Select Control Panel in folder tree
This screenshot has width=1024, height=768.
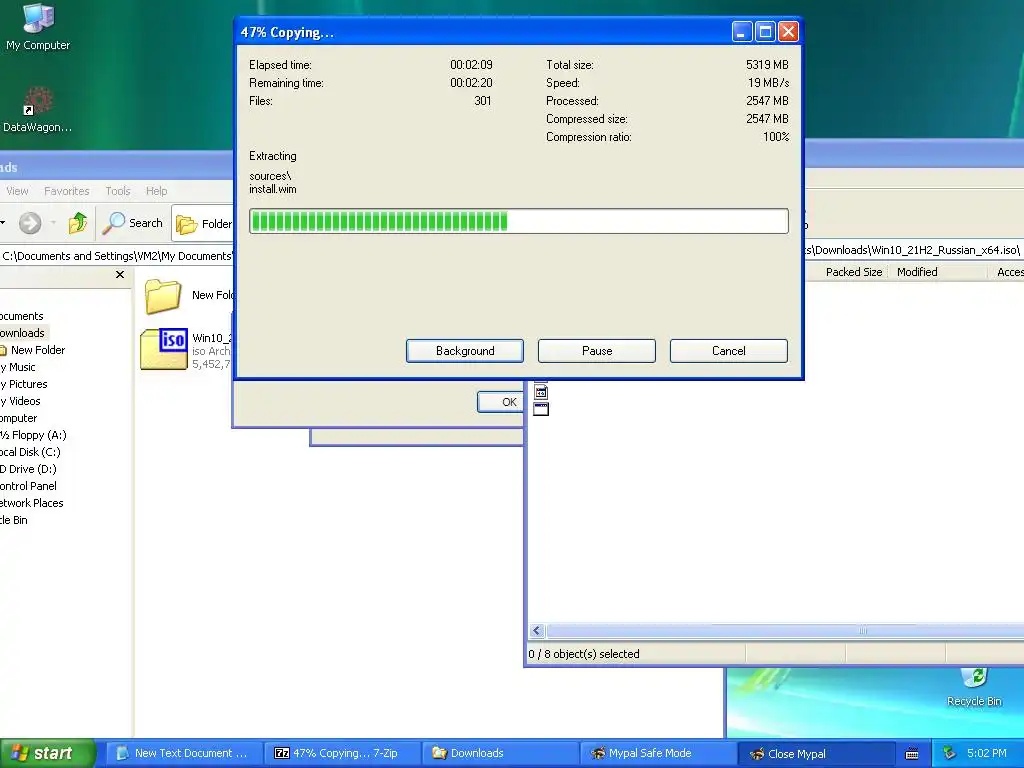(29, 486)
